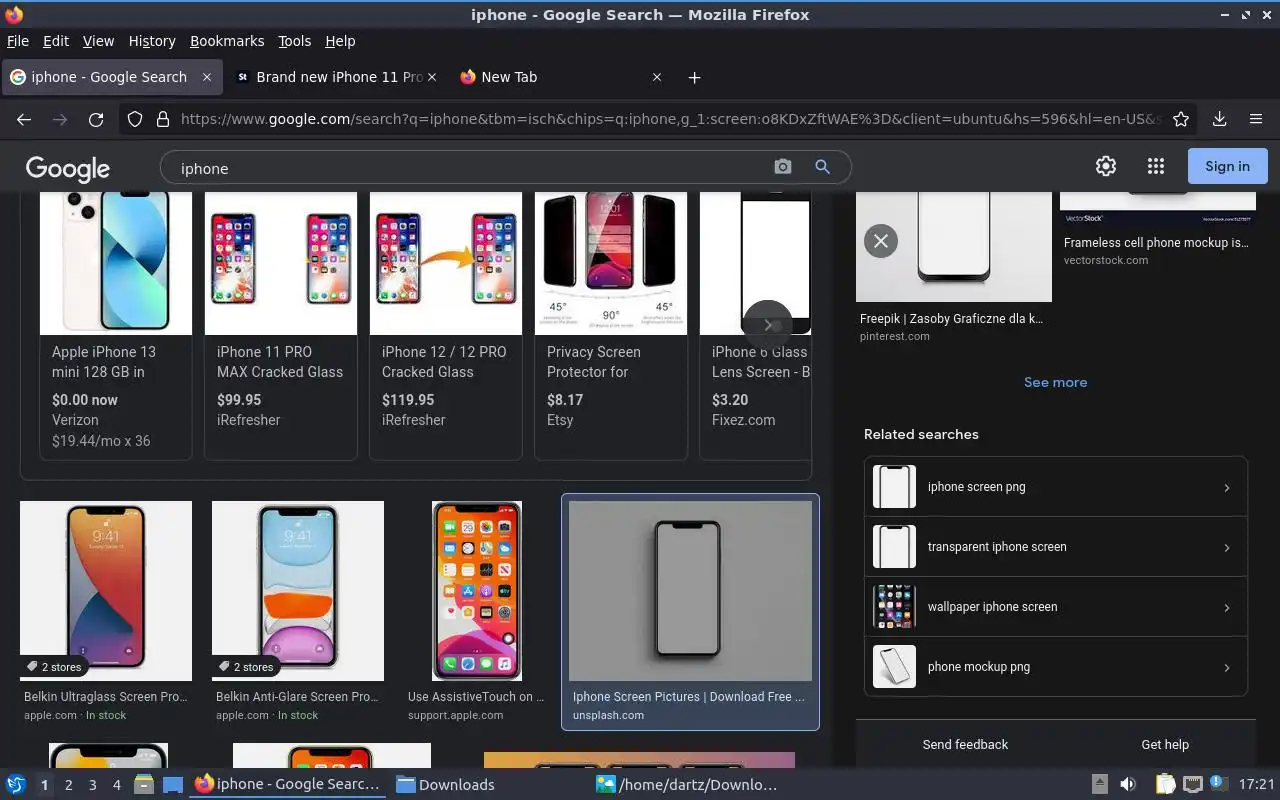The height and width of the screenshot is (800, 1280).
Task: Open the File menu
Action: tap(18, 41)
